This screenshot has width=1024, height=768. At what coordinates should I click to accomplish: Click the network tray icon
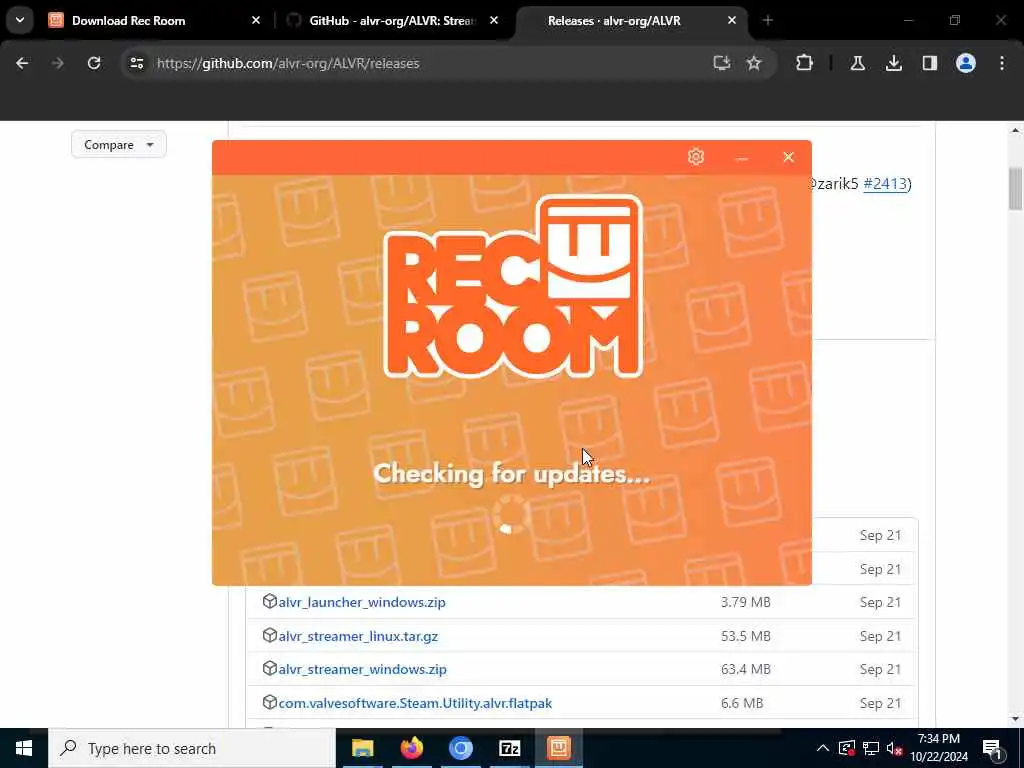tap(871, 748)
